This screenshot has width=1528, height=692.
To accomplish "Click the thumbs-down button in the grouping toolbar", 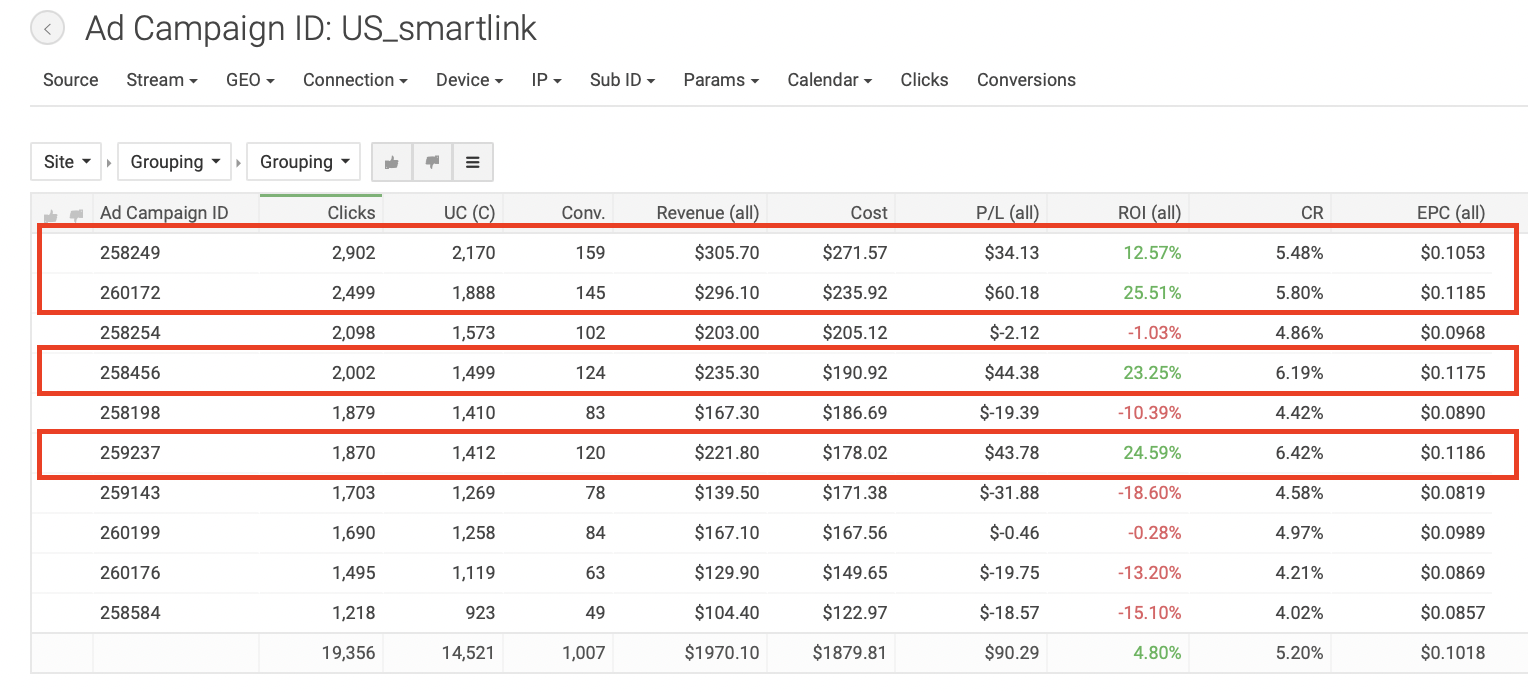I will (432, 162).
